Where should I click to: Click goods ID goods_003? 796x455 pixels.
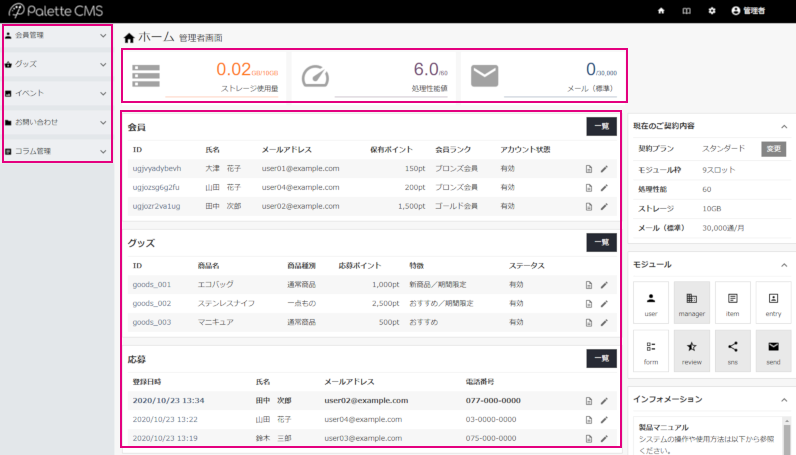(152, 322)
